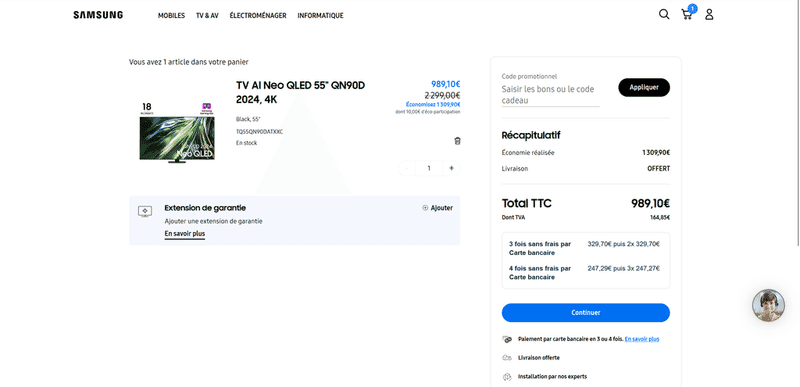Click the Dont TVA 164,85€ value
This screenshot has width=800, height=387.
point(659,218)
